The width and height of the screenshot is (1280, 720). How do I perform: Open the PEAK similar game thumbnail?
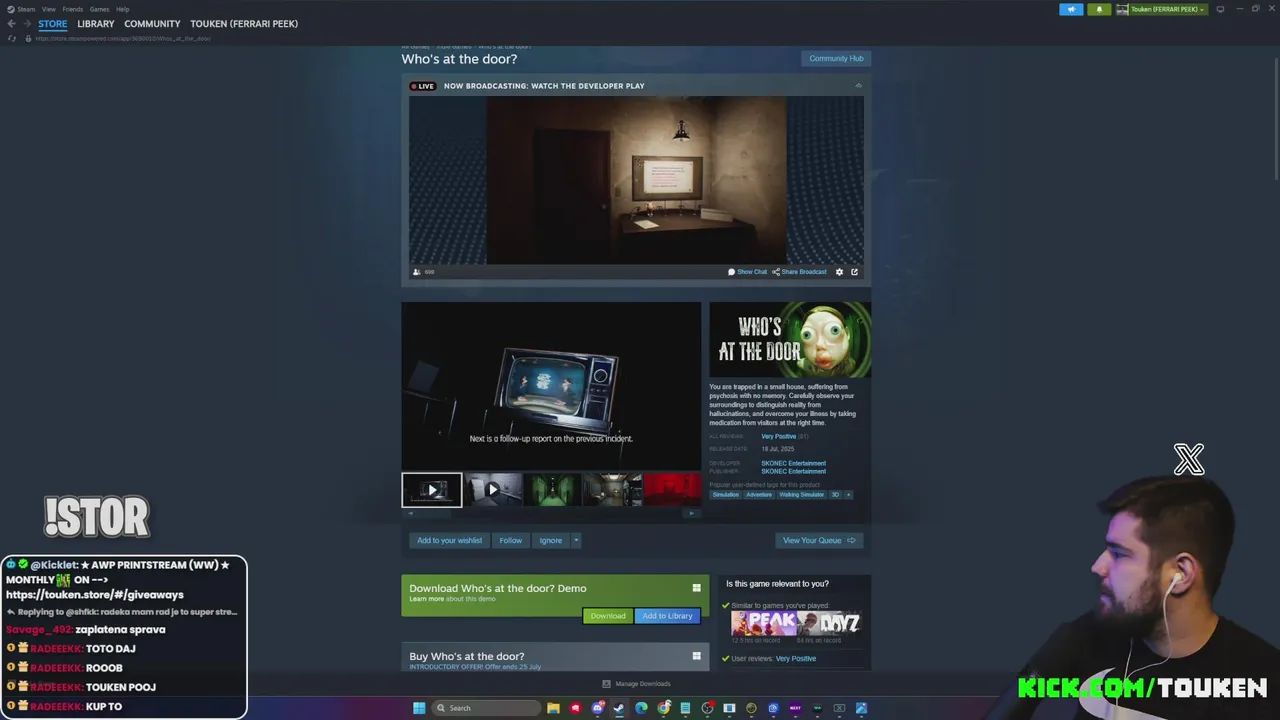[x=764, y=623]
